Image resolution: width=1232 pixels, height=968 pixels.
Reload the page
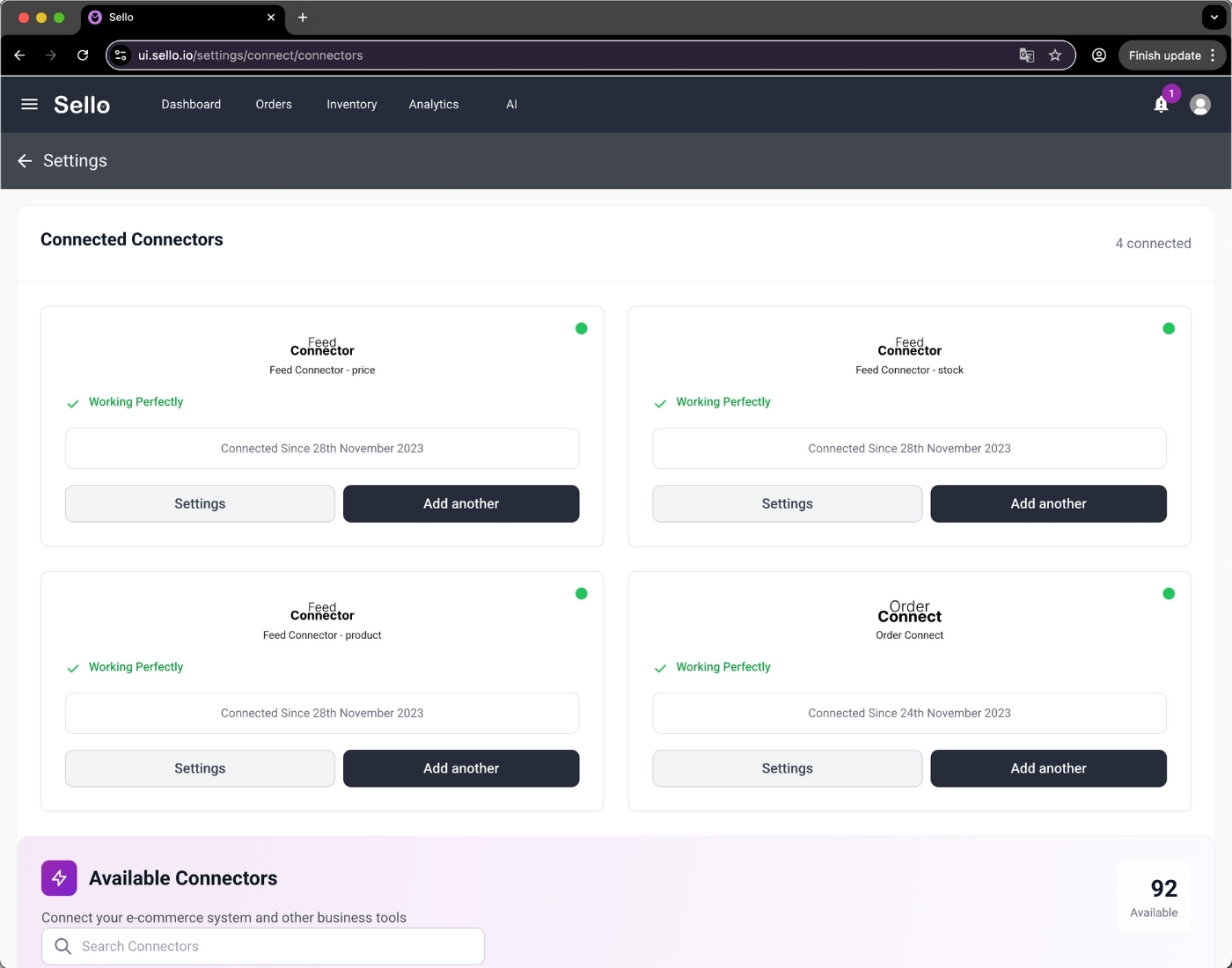click(x=83, y=55)
